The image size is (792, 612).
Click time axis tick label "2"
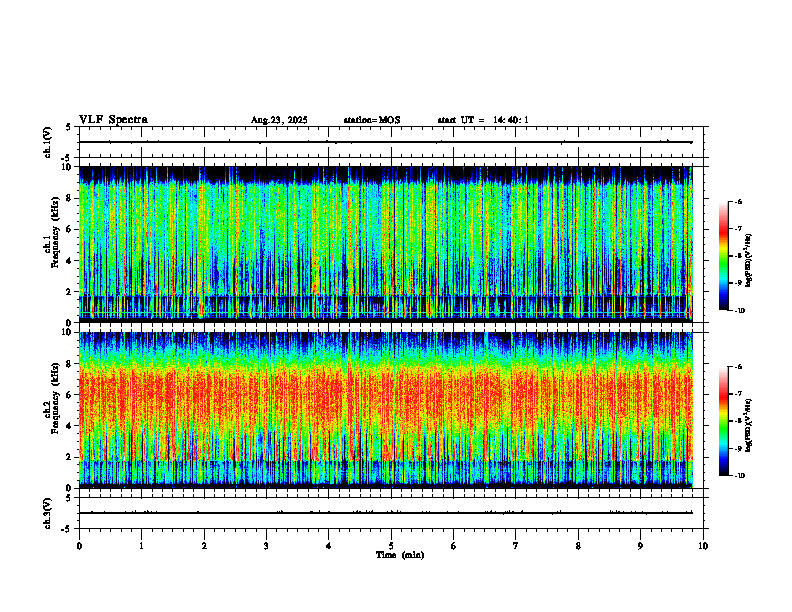204,546
